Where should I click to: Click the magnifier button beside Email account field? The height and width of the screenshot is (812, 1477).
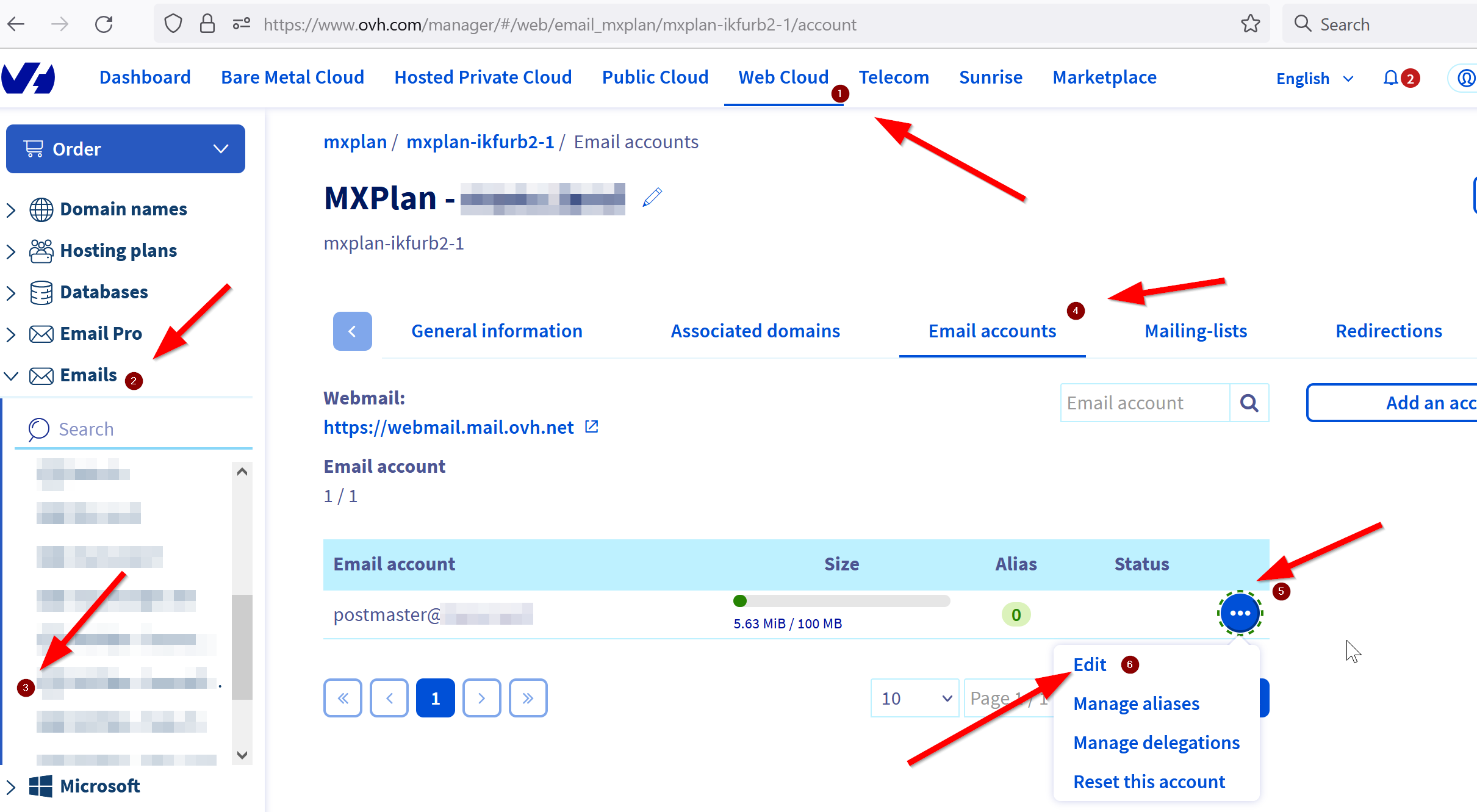(x=1249, y=403)
